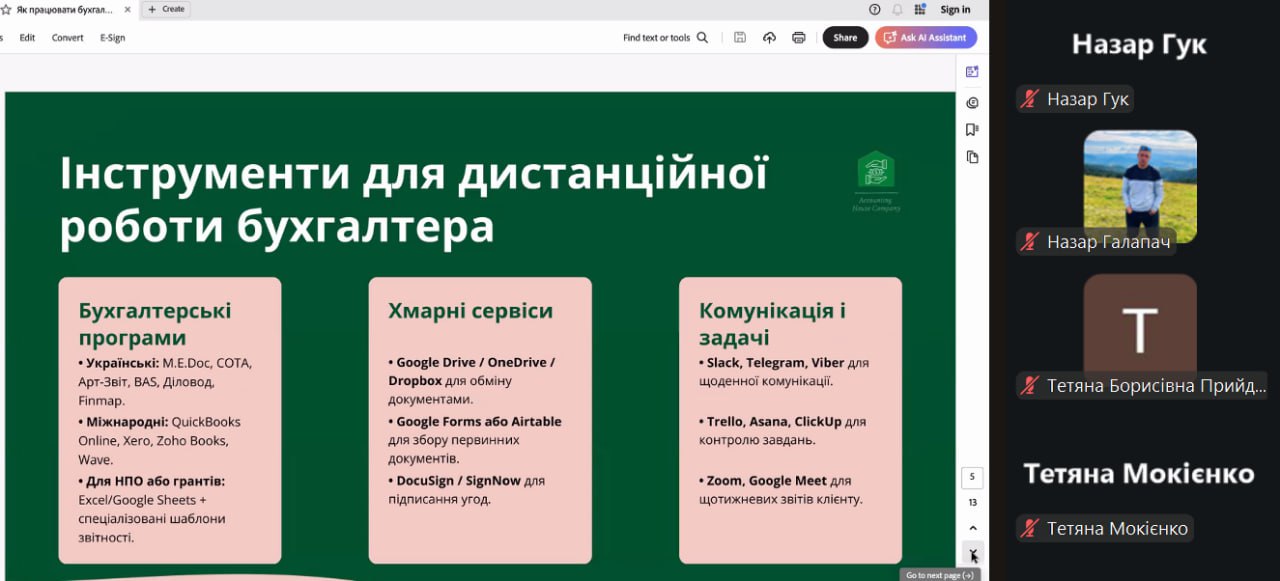Click the muted microphone icon beside Назар Гук

click(x=1029, y=99)
